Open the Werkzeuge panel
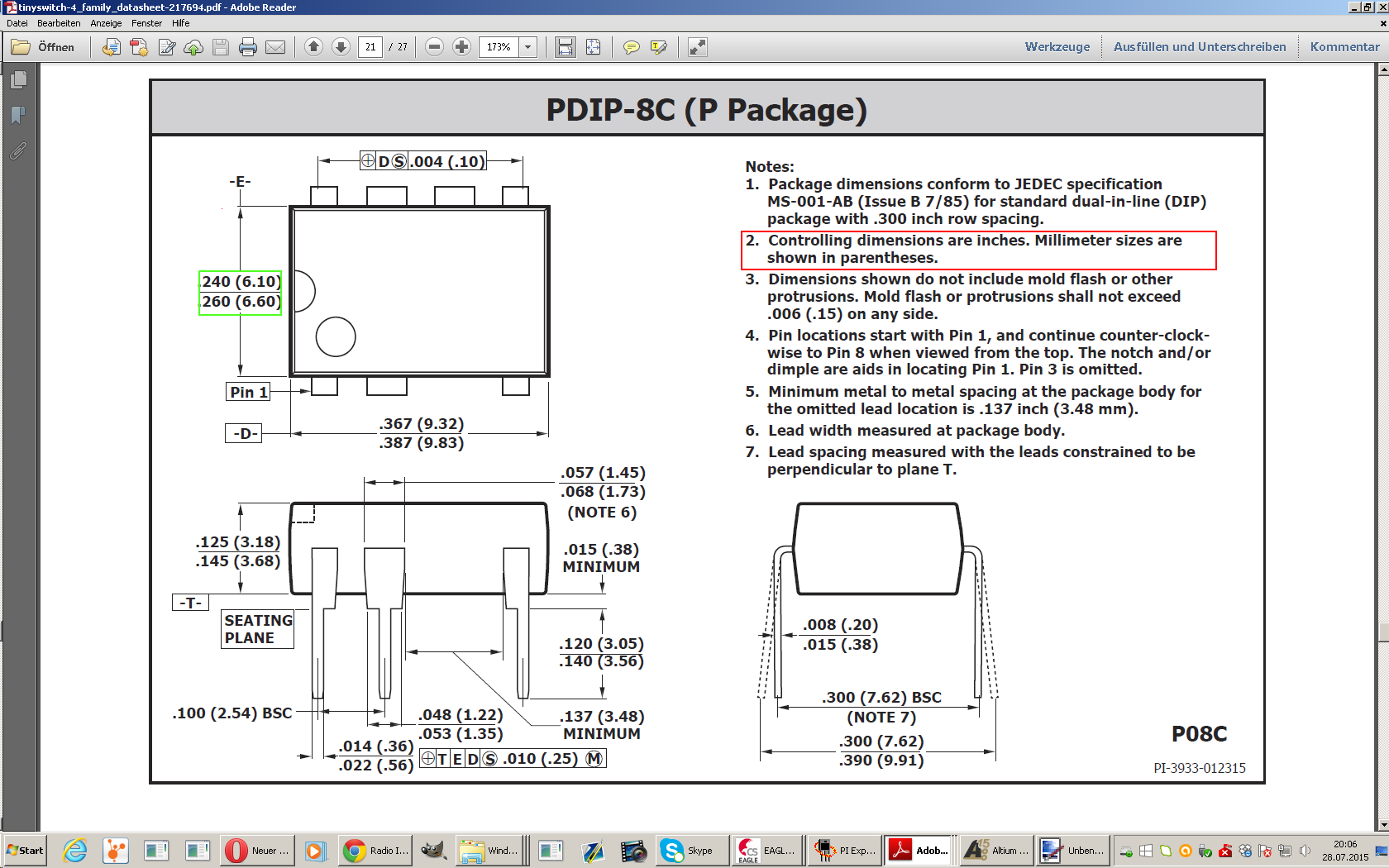The image size is (1389, 868). tap(1057, 47)
